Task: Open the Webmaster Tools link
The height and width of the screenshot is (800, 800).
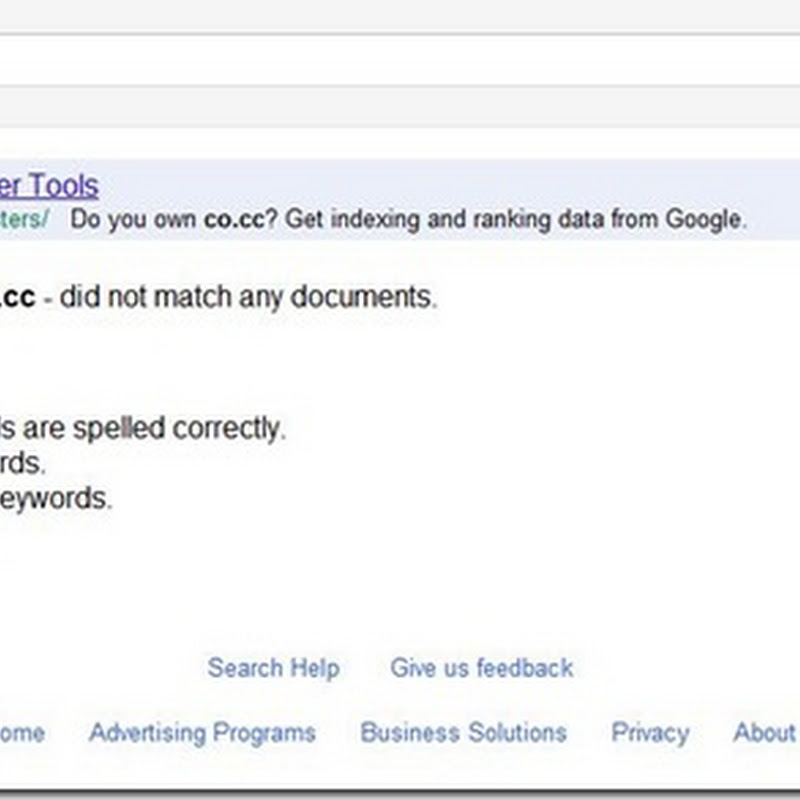Action: (x=49, y=187)
